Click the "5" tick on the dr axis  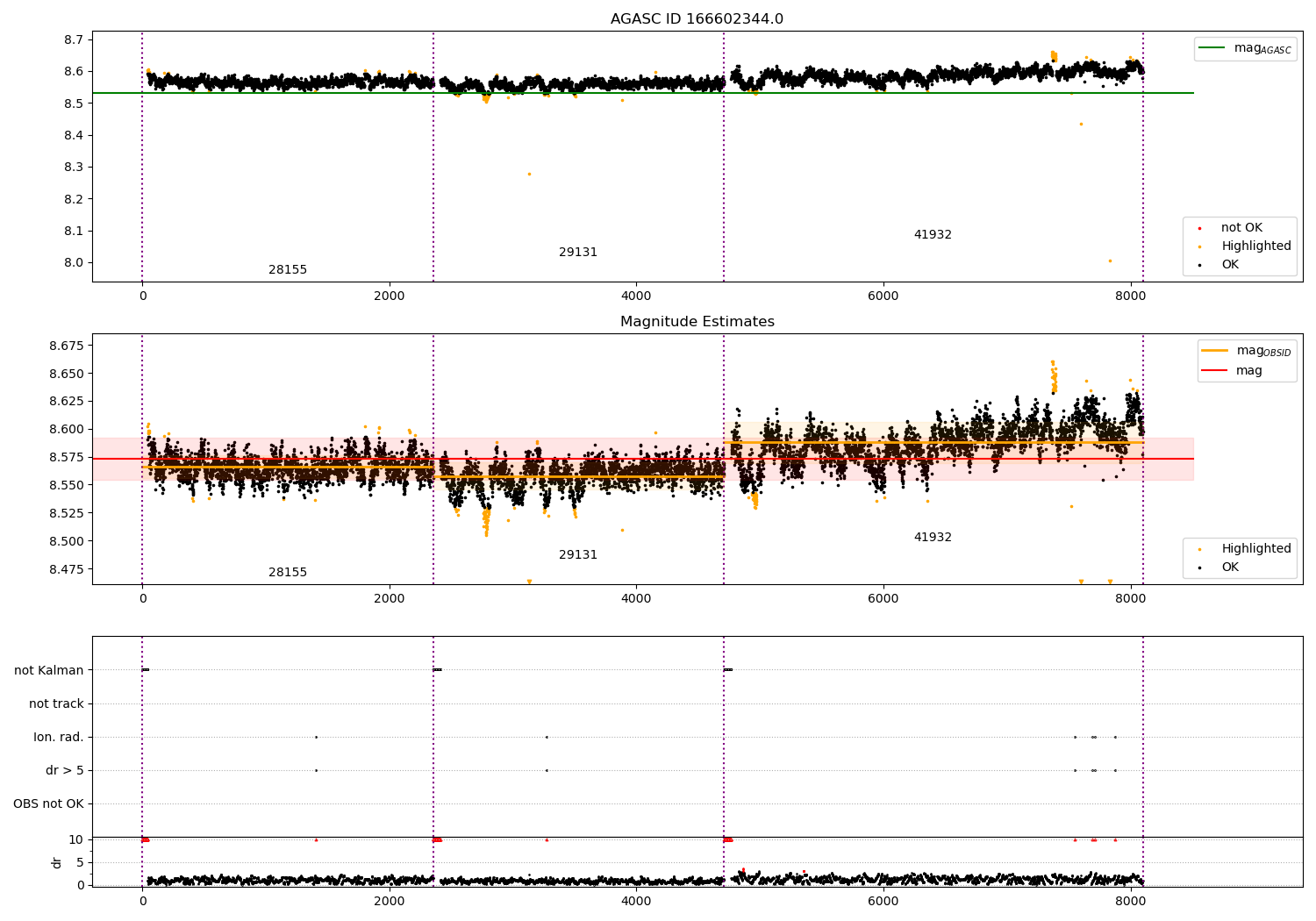click(x=80, y=862)
